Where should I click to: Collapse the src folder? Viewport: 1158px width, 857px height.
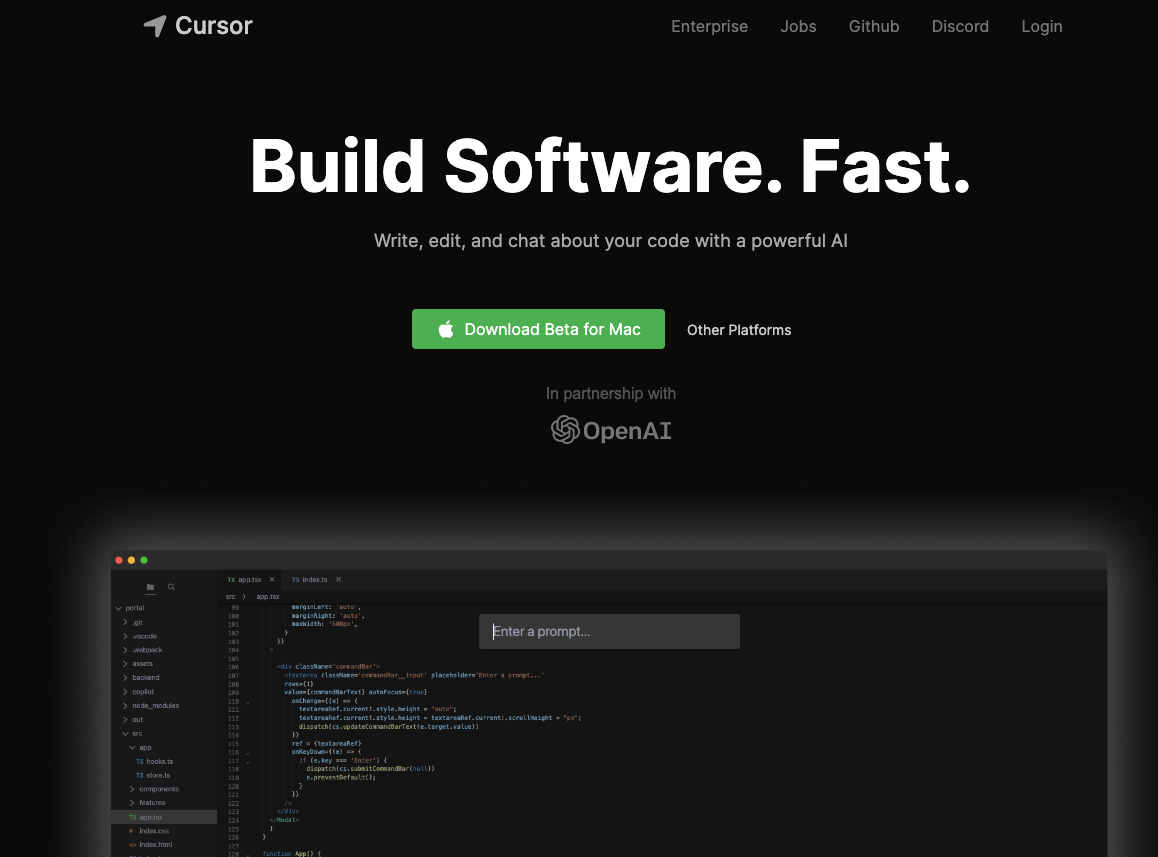pyautogui.click(x=125, y=733)
